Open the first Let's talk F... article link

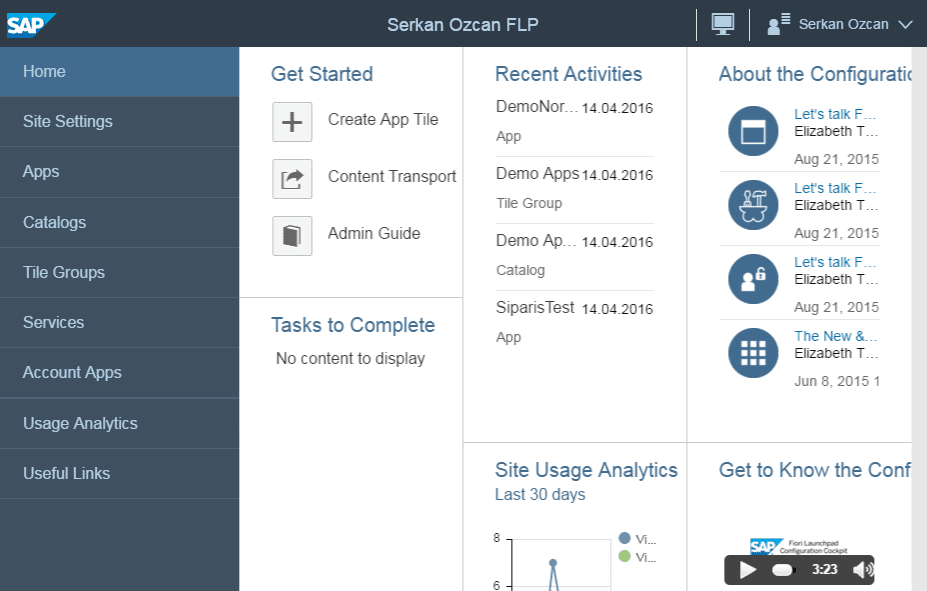coord(835,114)
